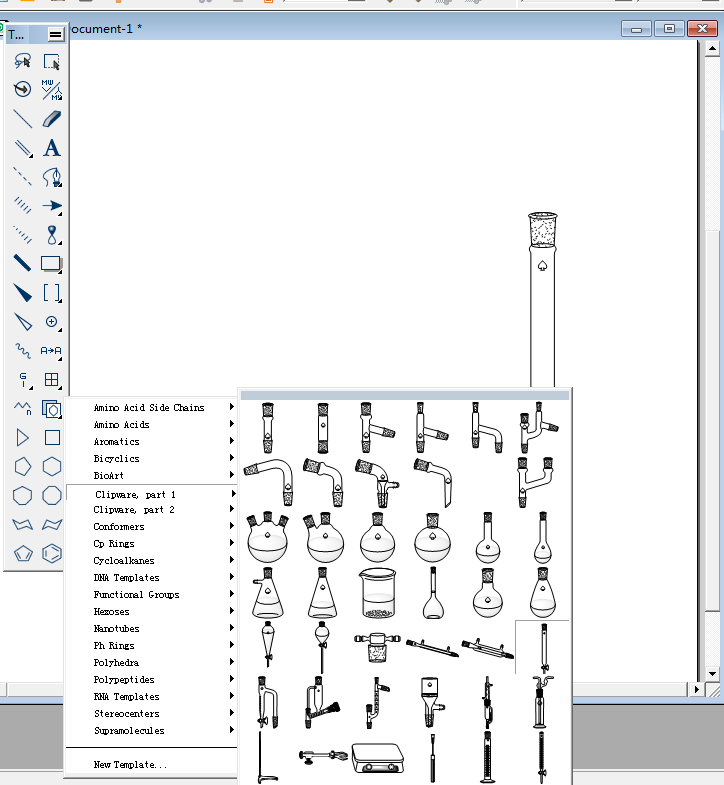This screenshot has width=724, height=785.
Task: Select the Acyclic Chain tool
Action: pyautogui.click(x=23, y=409)
